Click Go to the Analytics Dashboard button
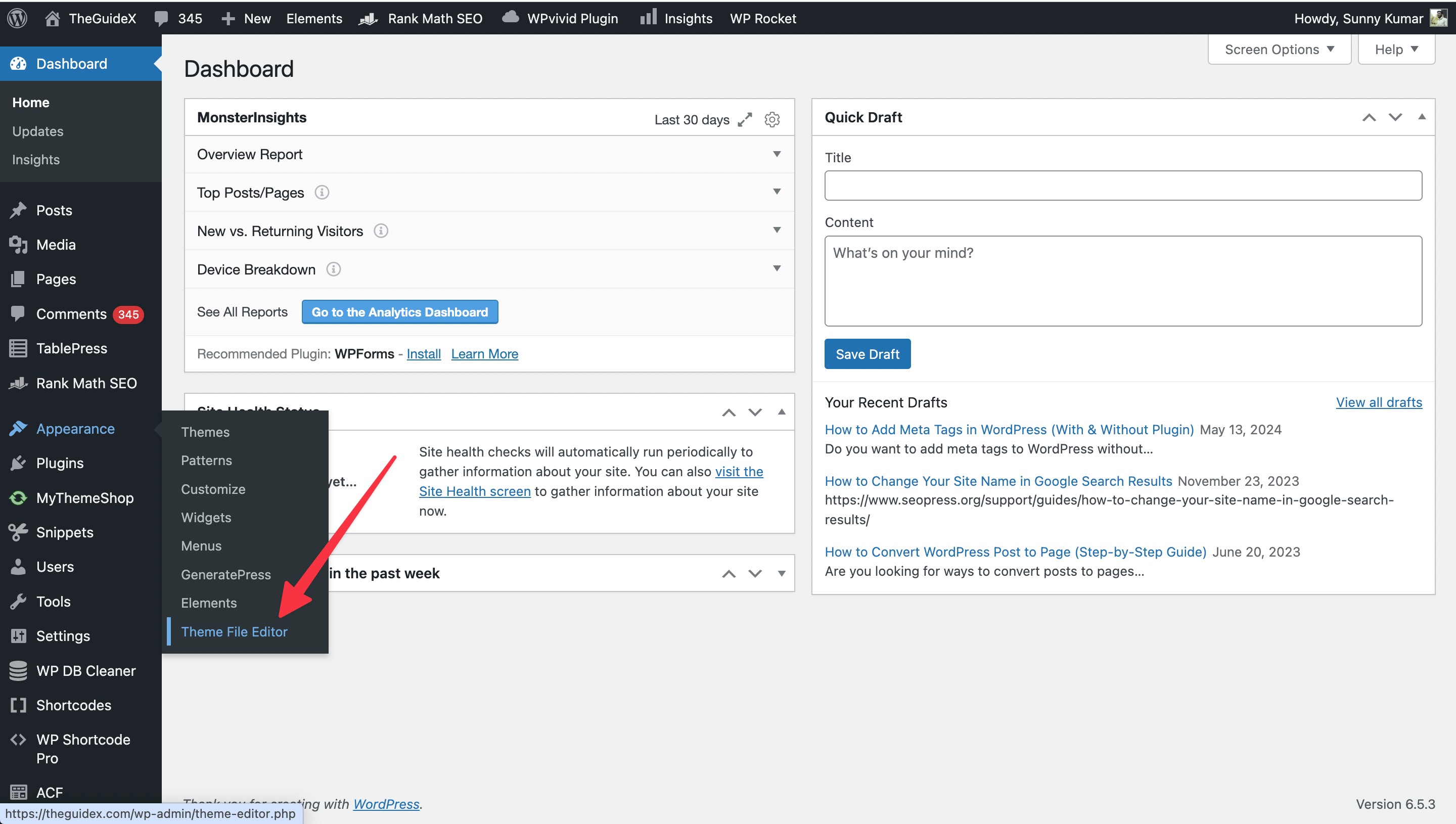Image resolution: width=1456 pixels, height=824 pixels. click(399, 312)
